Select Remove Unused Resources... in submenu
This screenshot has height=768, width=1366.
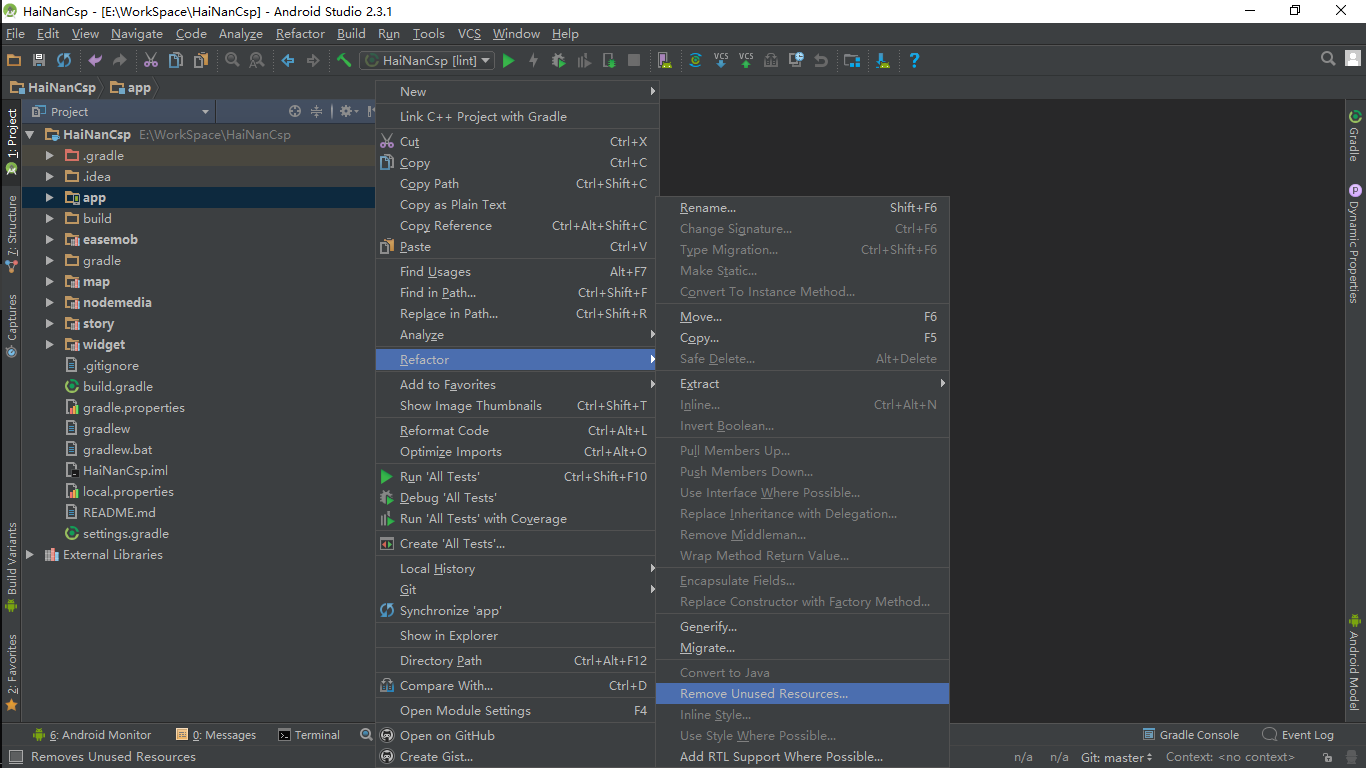802,694
